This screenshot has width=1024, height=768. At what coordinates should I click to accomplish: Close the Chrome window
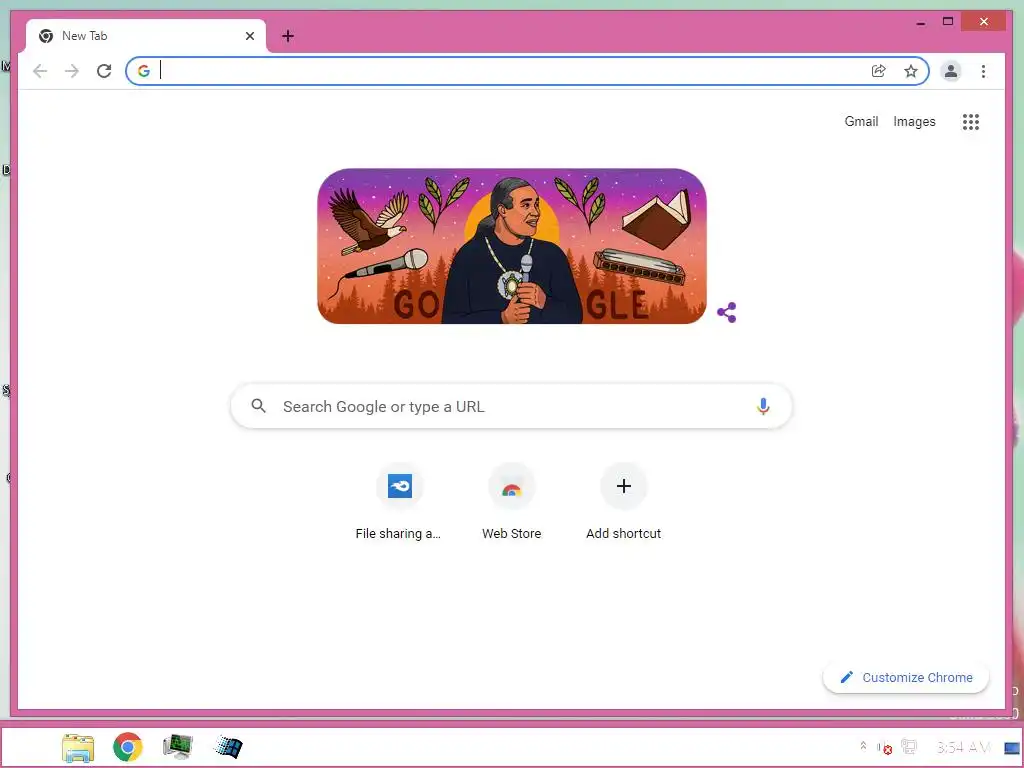984,22
